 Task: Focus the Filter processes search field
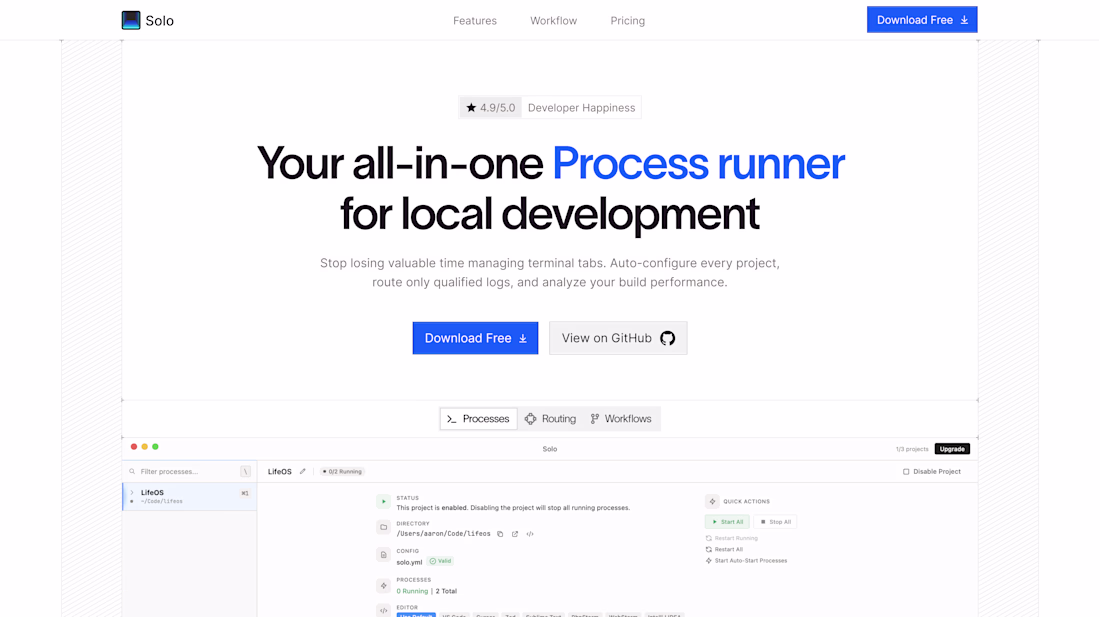point(188,471)
